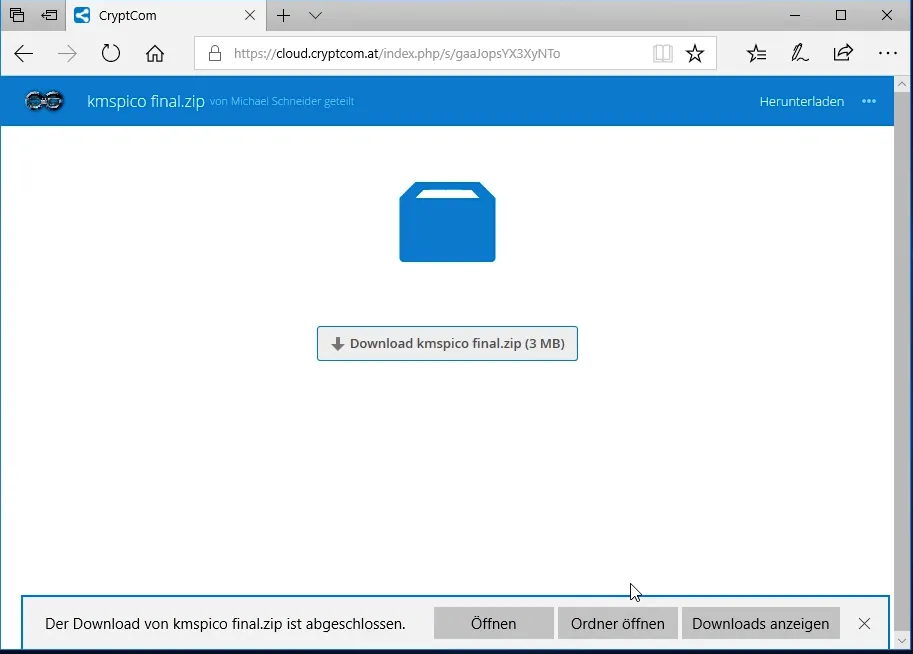Add page to favorites star

pos(695,54)
